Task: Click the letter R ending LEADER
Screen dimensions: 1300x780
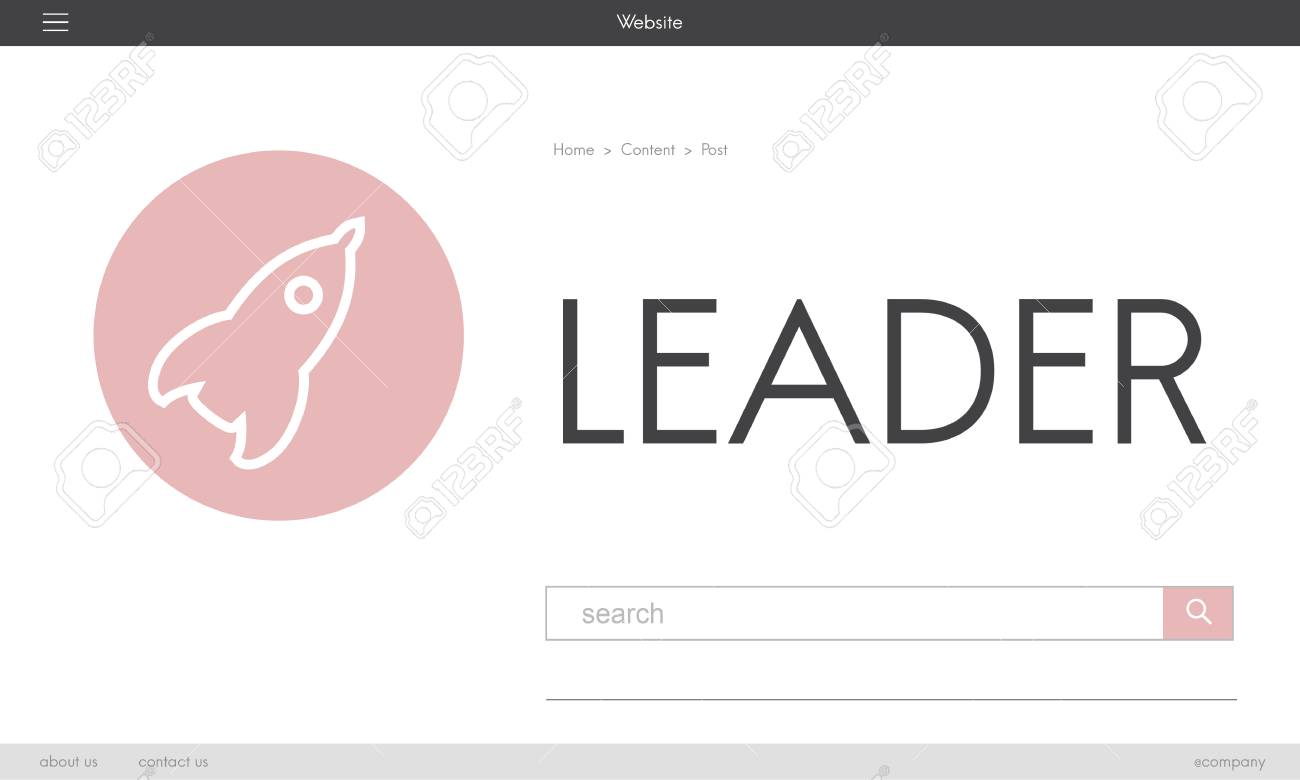Action: coord(1159,371)
